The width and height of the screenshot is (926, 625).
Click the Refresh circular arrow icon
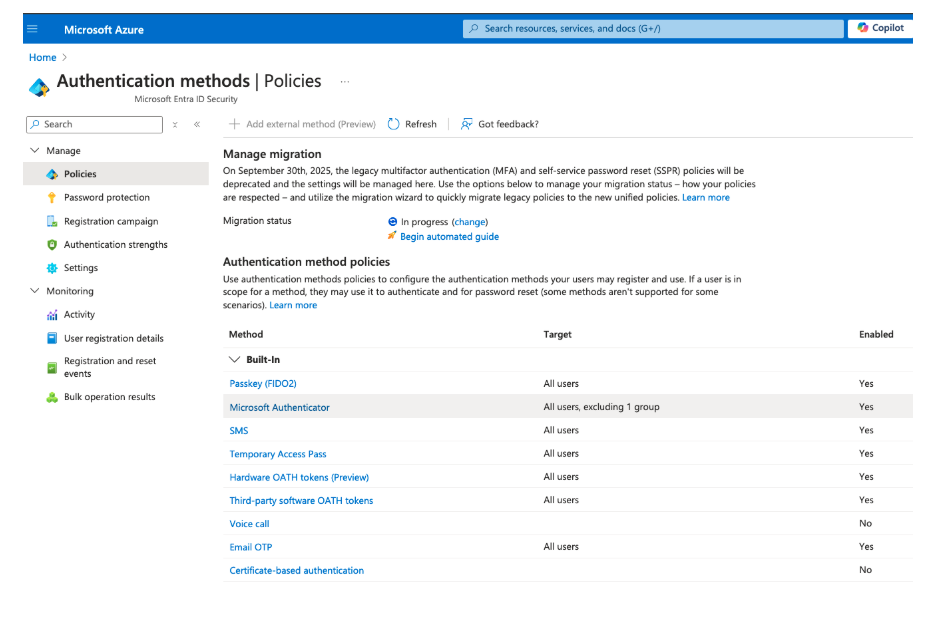[x=393, y=124]
